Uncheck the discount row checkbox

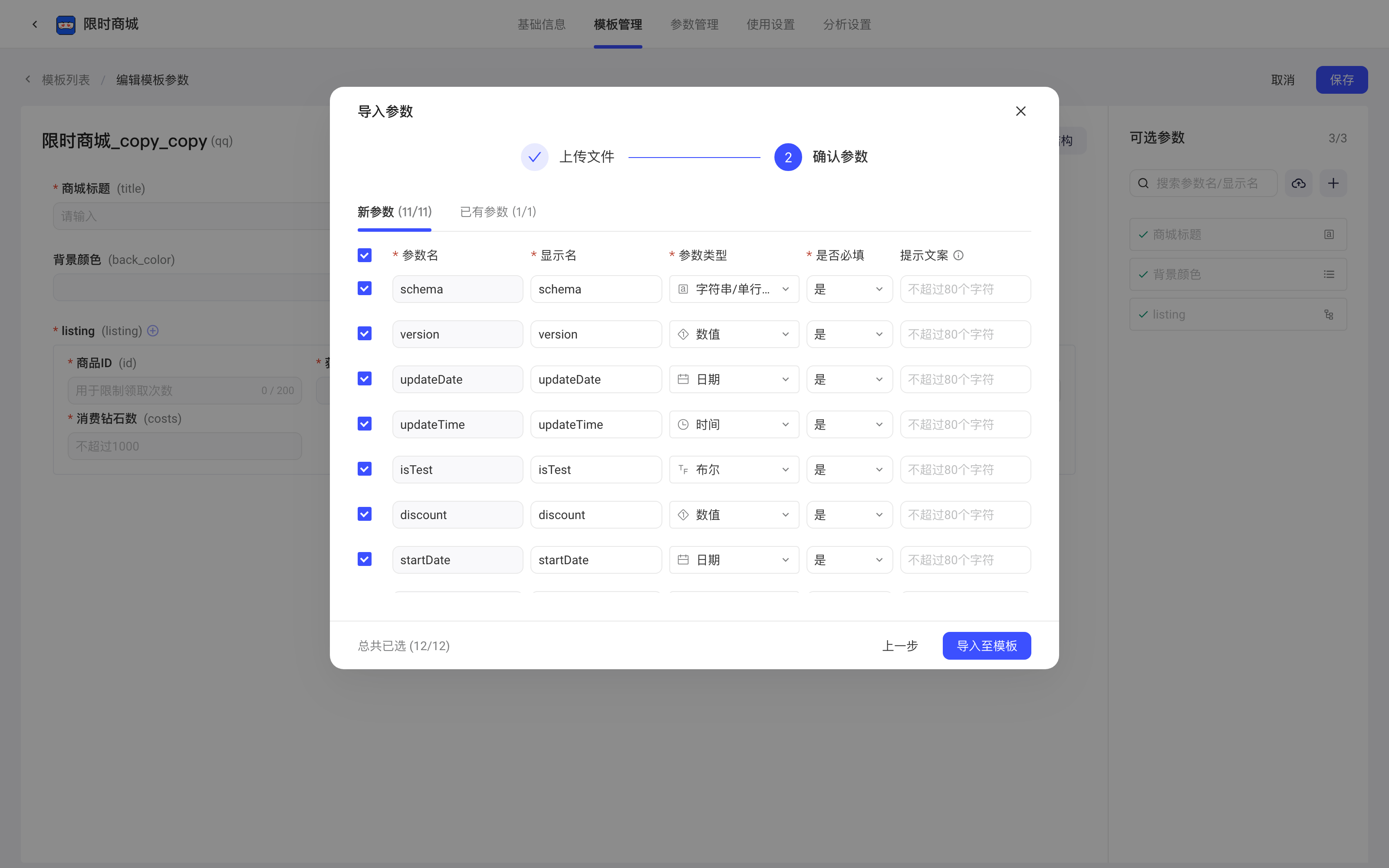tap(365, 514)
